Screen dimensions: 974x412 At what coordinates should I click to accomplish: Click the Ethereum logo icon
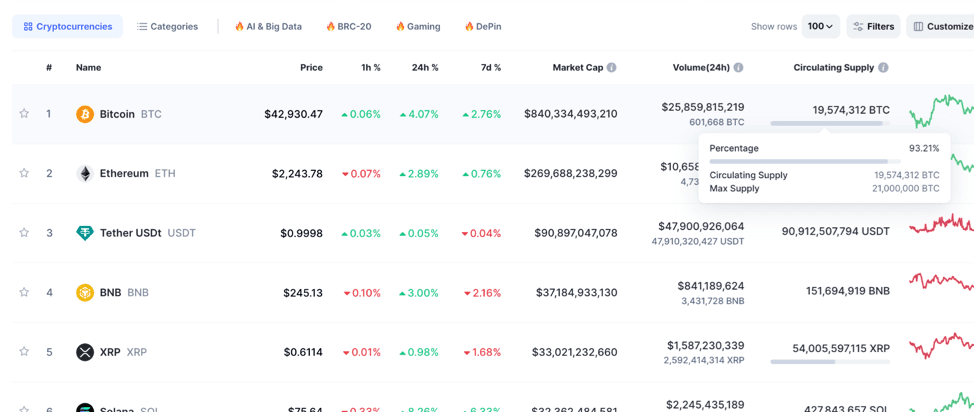(85, 173)
